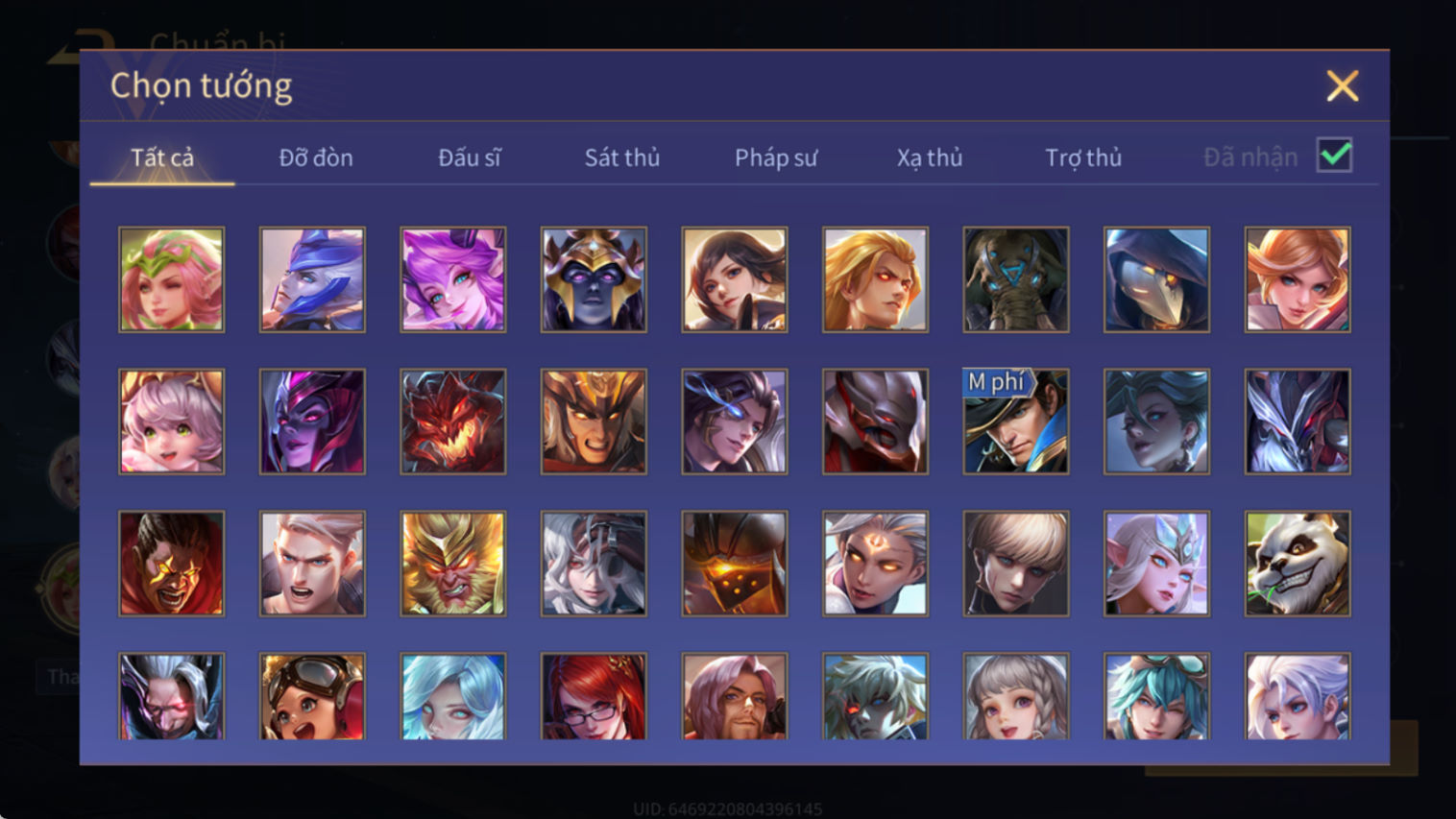
Task: Open the 'Sát thủ' tab
Action: pyautogui.click(x=622, y=157)
